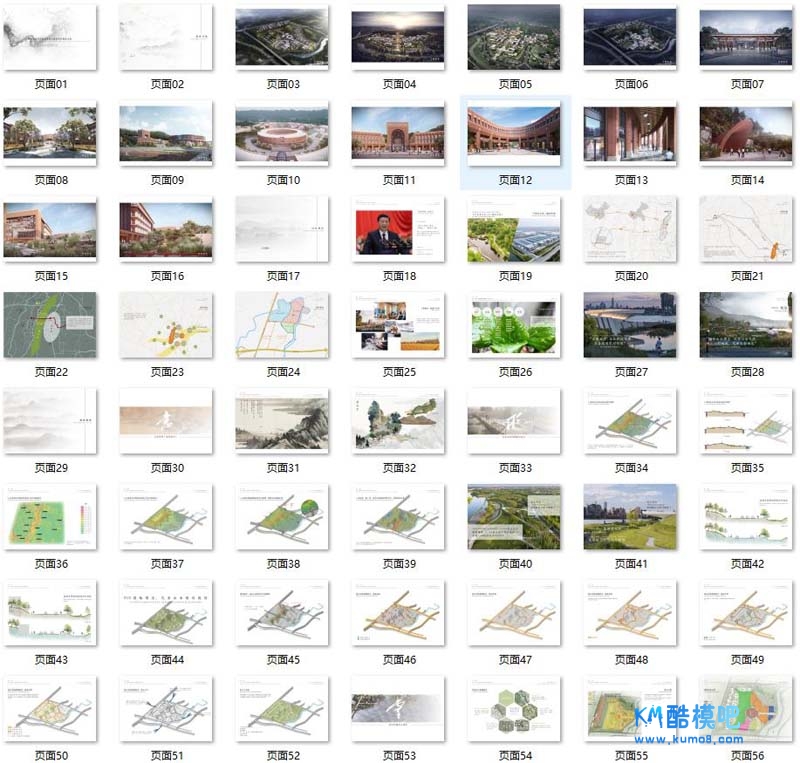Screen dimensions: 800x763
Task: Select the 页面12 highlighted thumbnail
Action: pyautogui.click(x=514, y=133)
